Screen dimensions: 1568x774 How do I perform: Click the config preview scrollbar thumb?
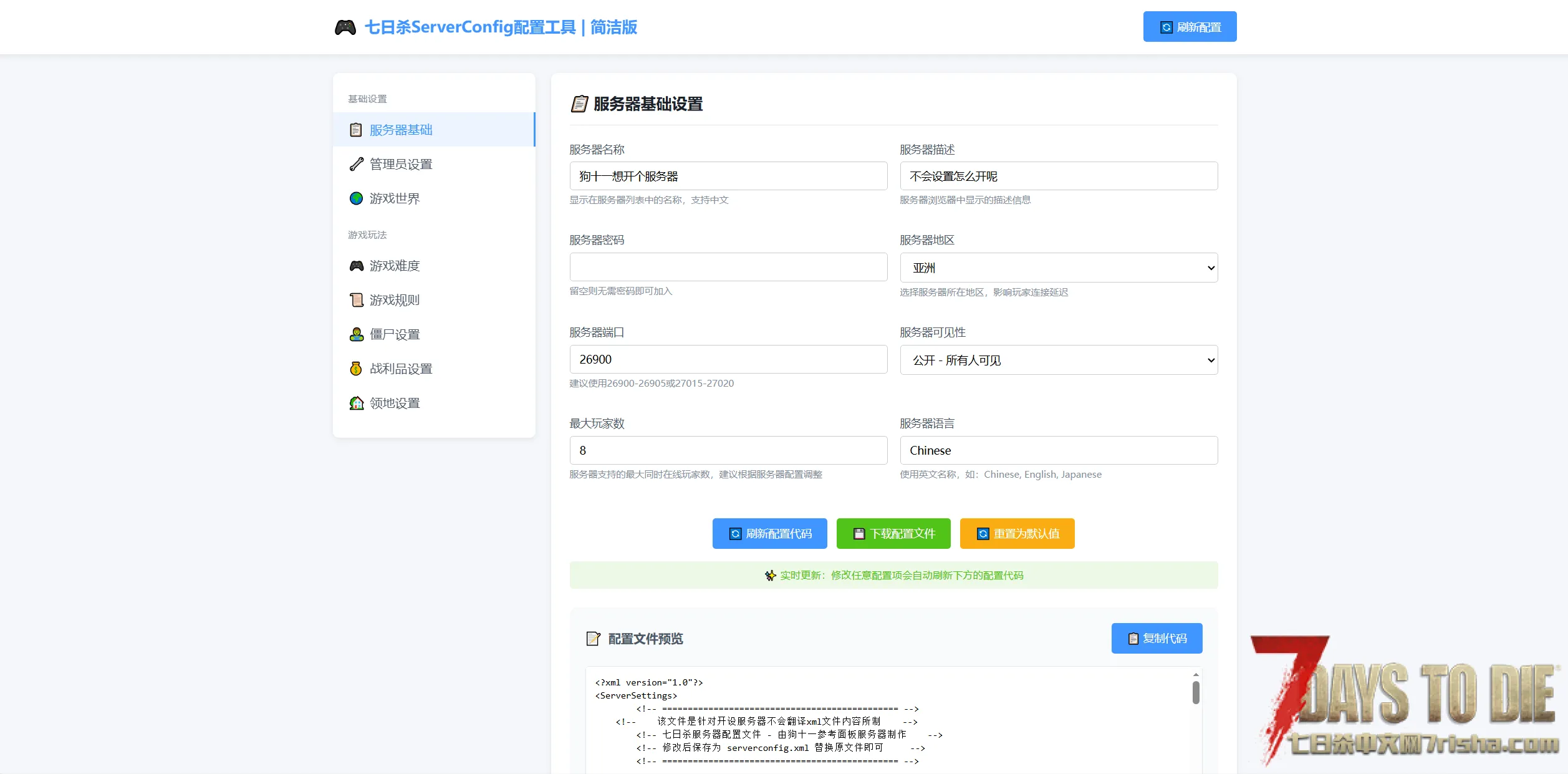pyautogui.click(x=1195, y=692)
